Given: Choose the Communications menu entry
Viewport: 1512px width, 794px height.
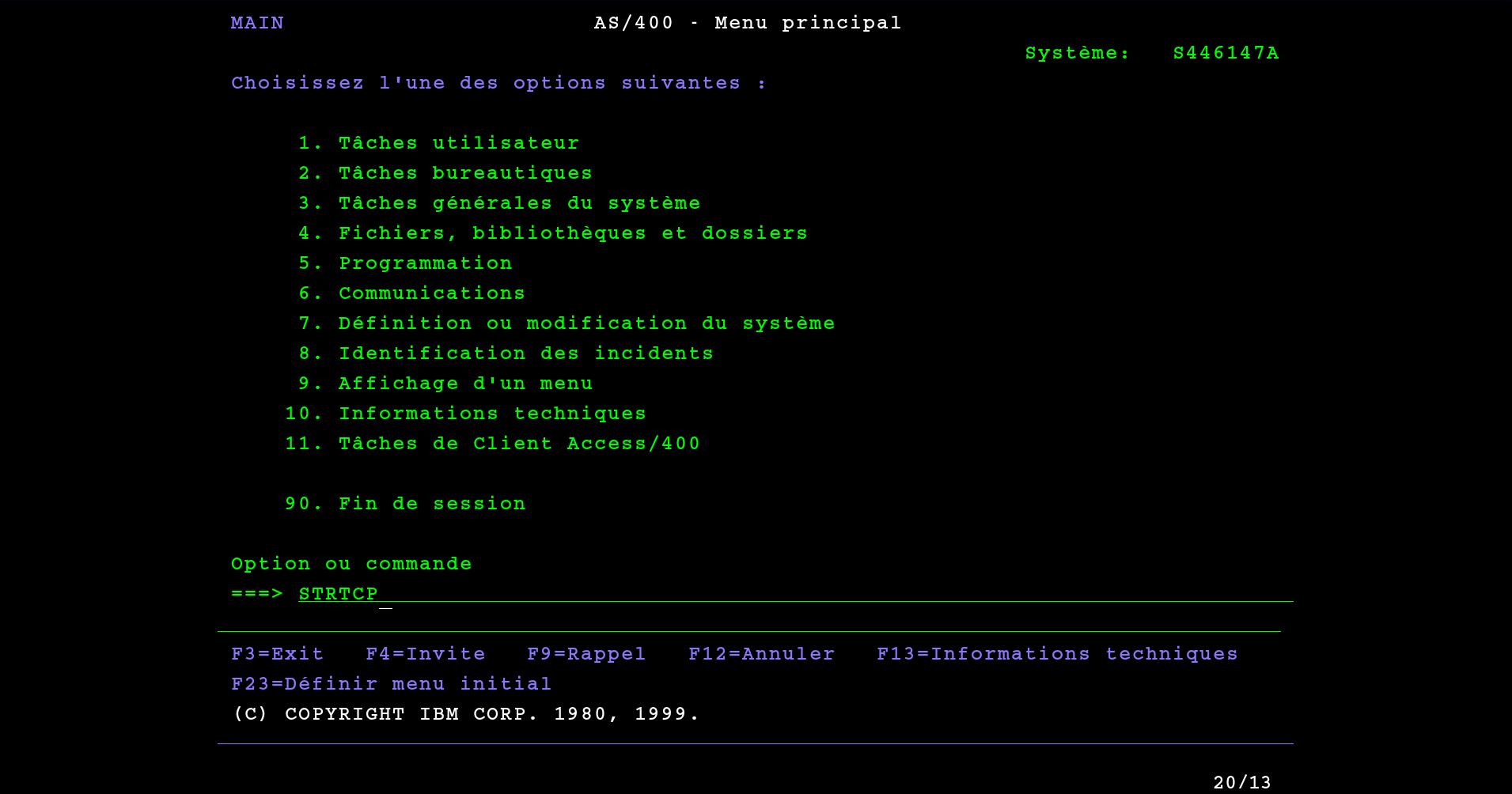Looking at the screenshot, I should 431,293.
